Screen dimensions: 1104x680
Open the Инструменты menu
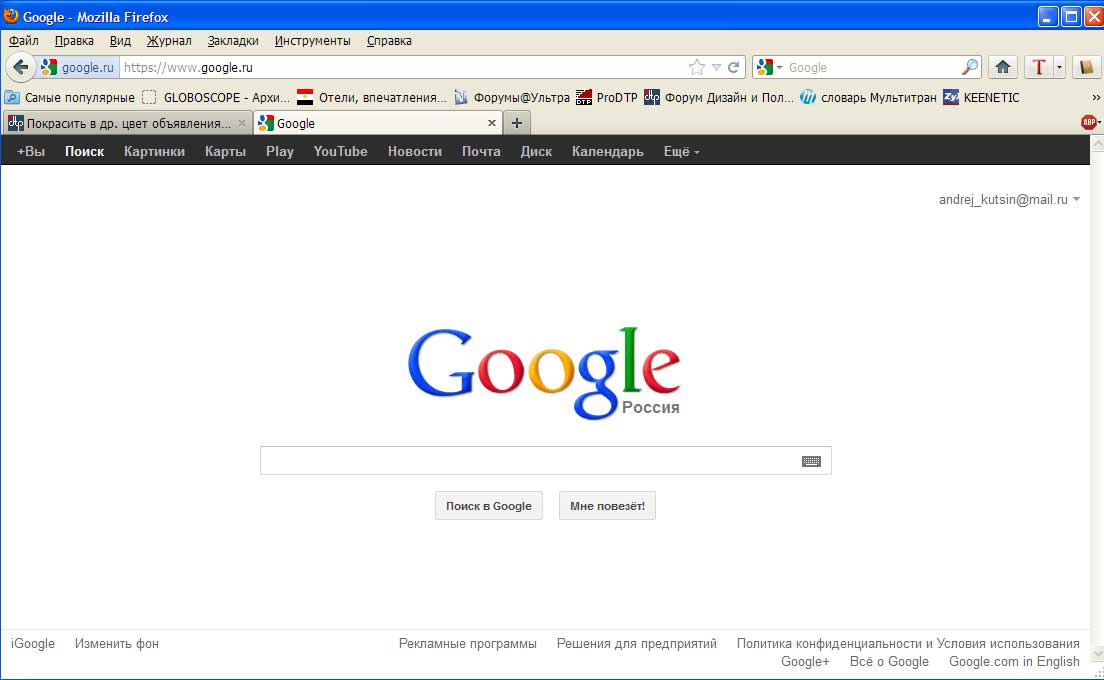[x=313, y=41]
